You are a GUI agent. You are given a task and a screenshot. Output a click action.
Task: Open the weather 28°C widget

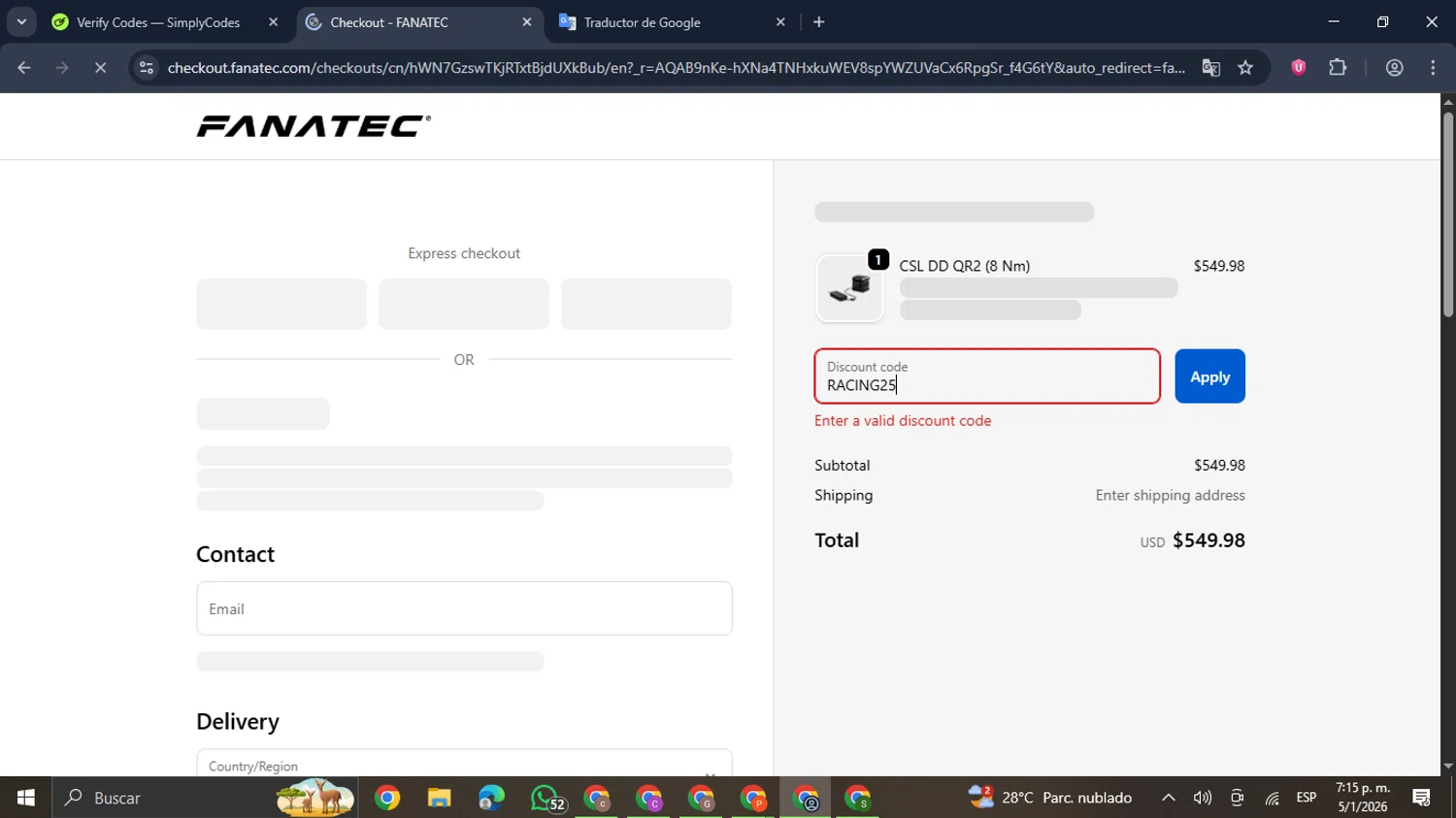[1051, 798]
